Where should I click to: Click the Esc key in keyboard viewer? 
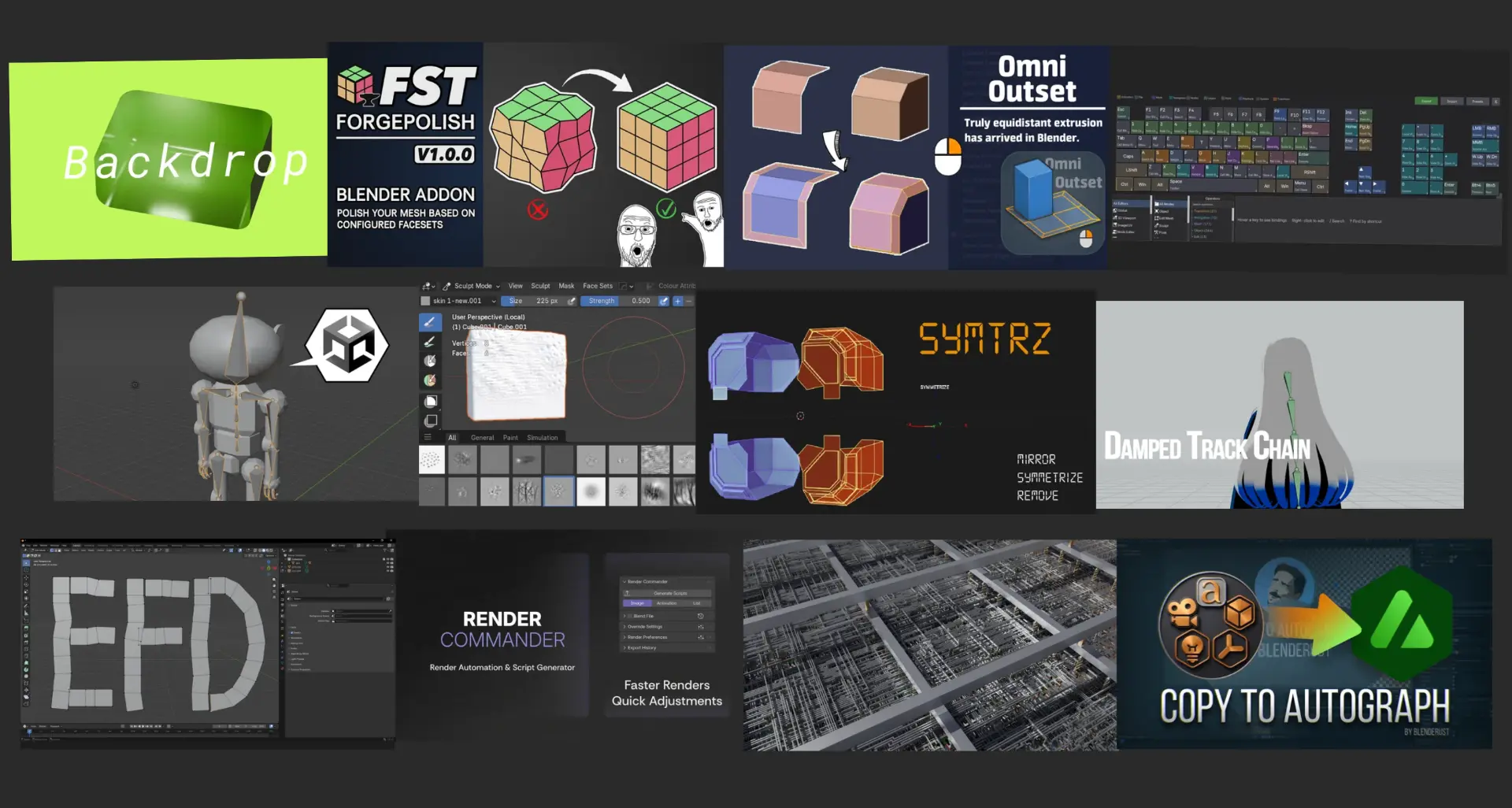pos(1122,112)
